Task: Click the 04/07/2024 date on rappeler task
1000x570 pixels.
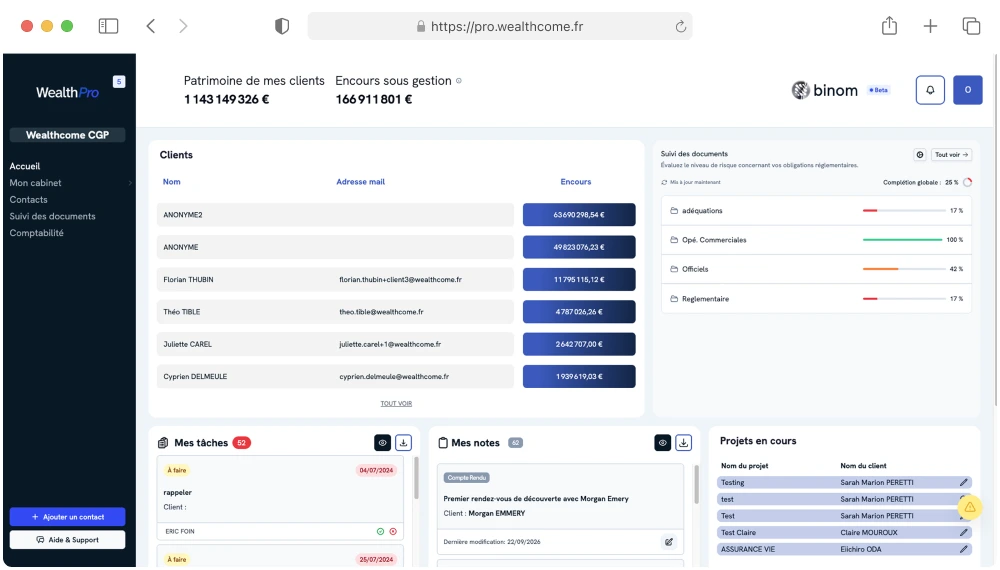Action: 376,471
